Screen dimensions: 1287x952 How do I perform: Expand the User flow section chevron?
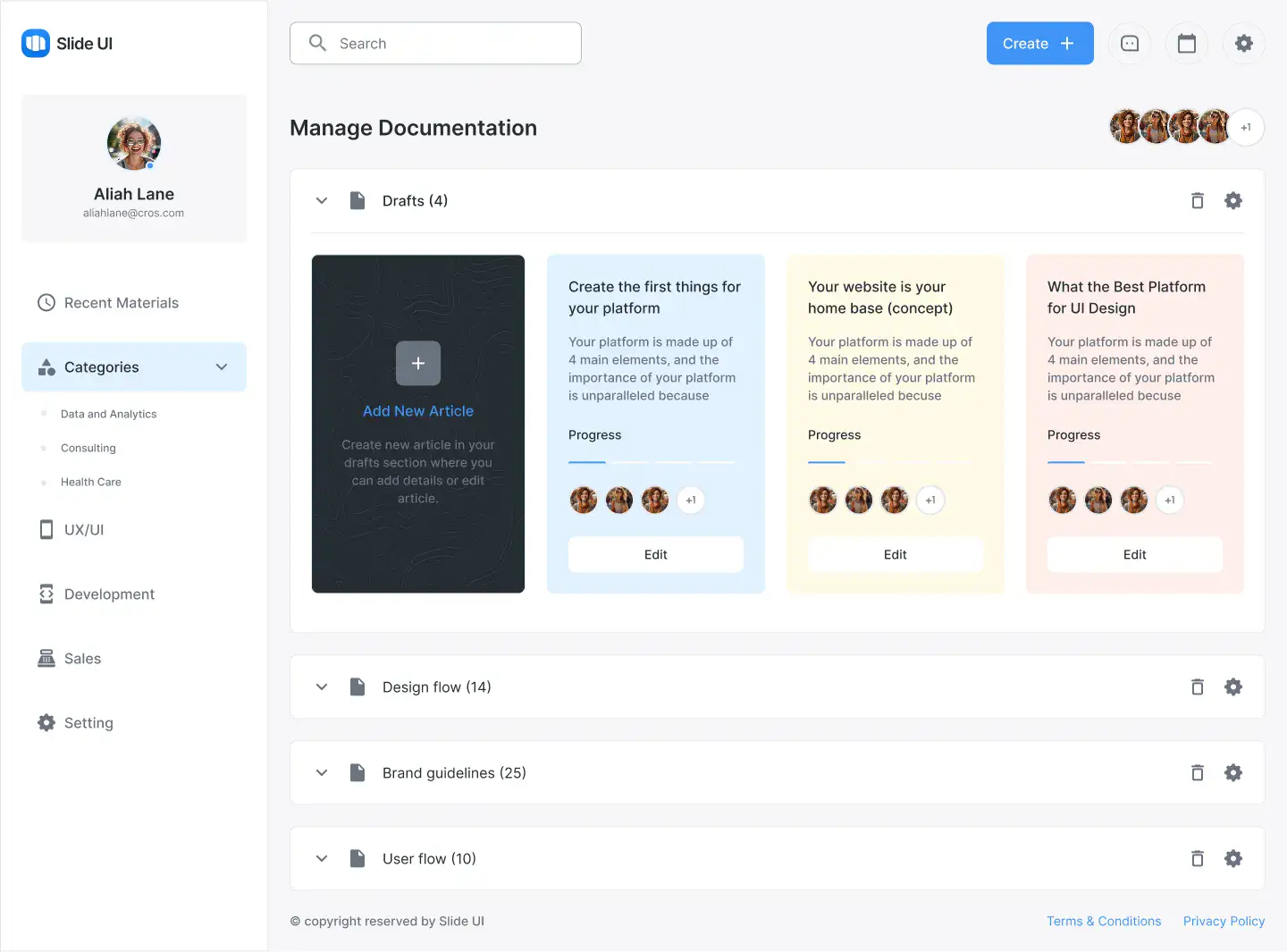click(322, 858)
